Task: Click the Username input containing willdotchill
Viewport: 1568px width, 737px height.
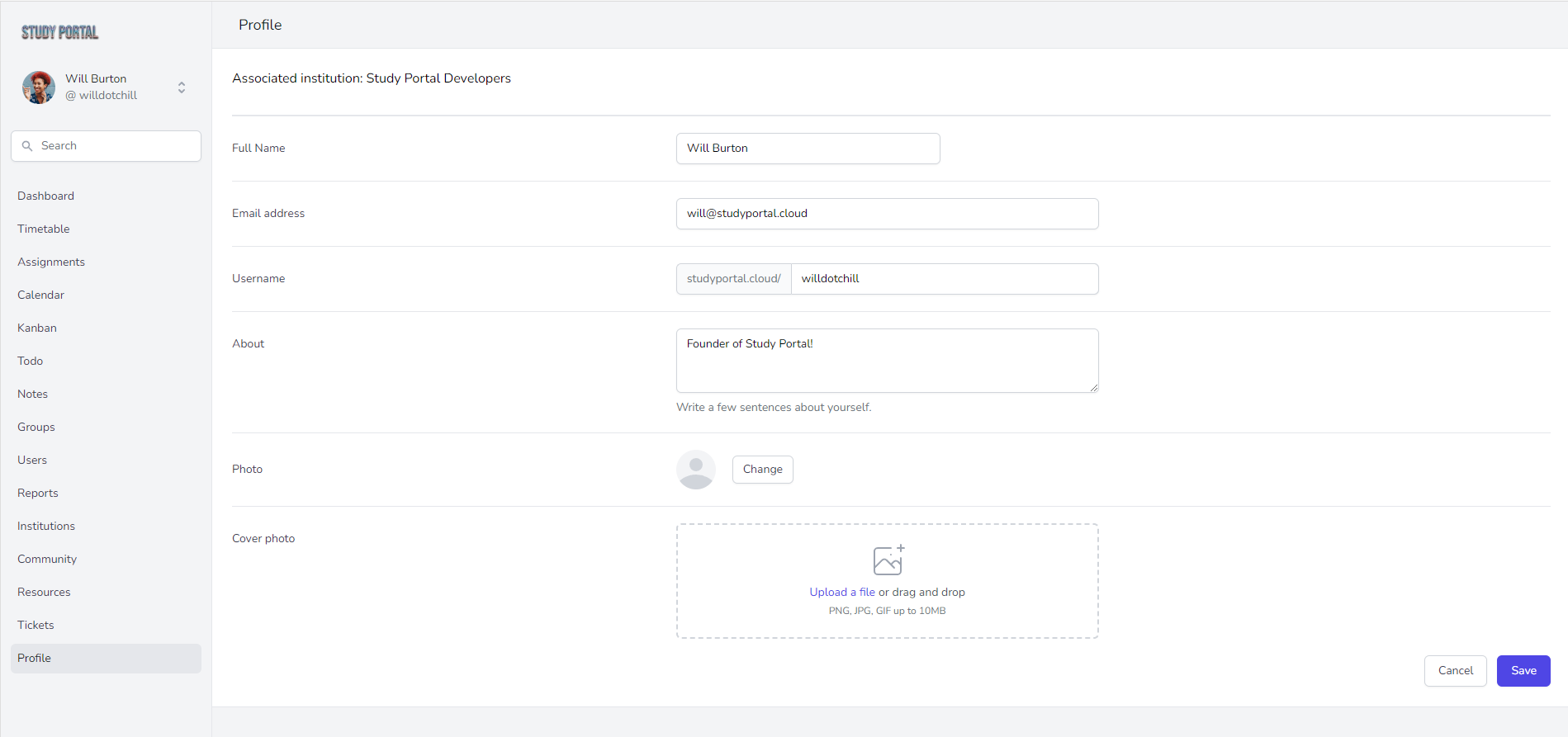Action: pyautogui.click(x=945, y=279)
